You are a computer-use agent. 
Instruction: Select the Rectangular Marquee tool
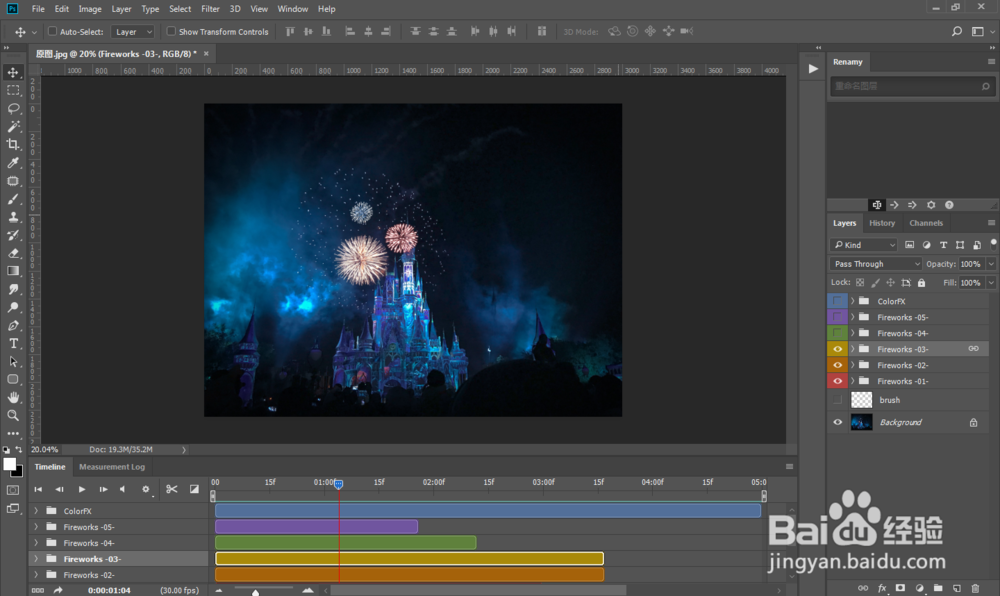point(13,91)
